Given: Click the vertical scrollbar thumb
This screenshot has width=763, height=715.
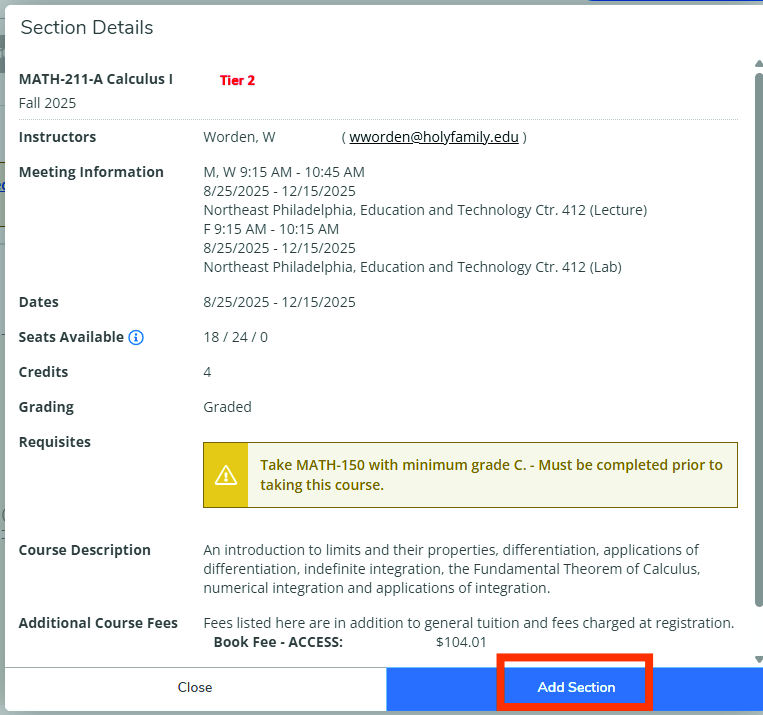Looking at the screenshot, I should [x=759, y=339].
